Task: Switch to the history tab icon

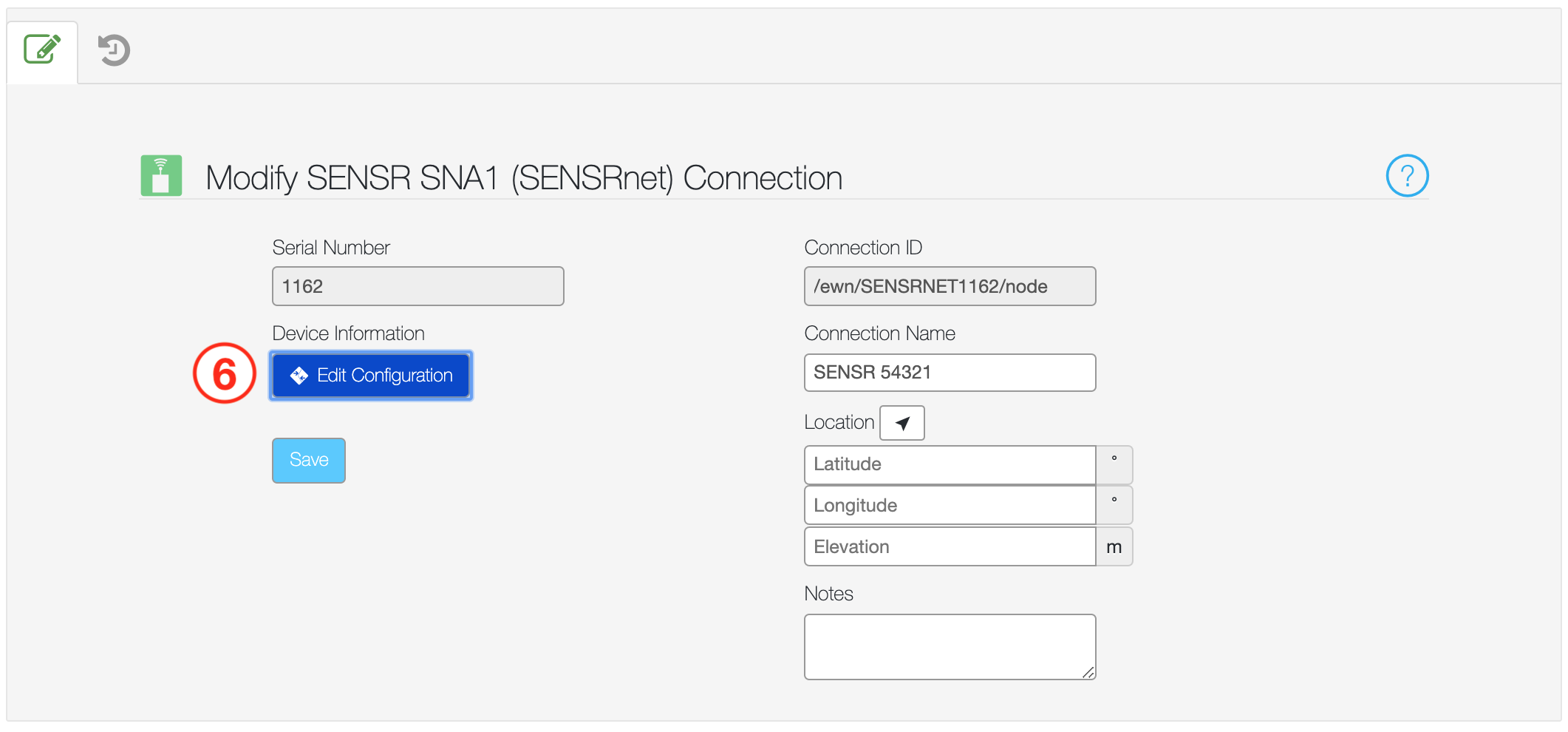Action: pos(114,50)
